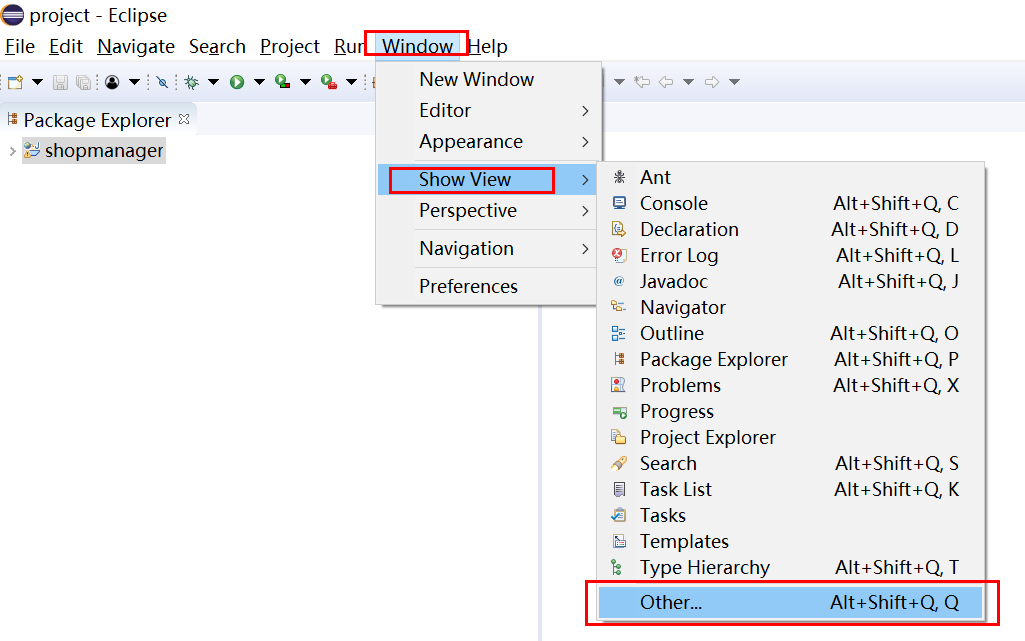Show the Console view

790,203
